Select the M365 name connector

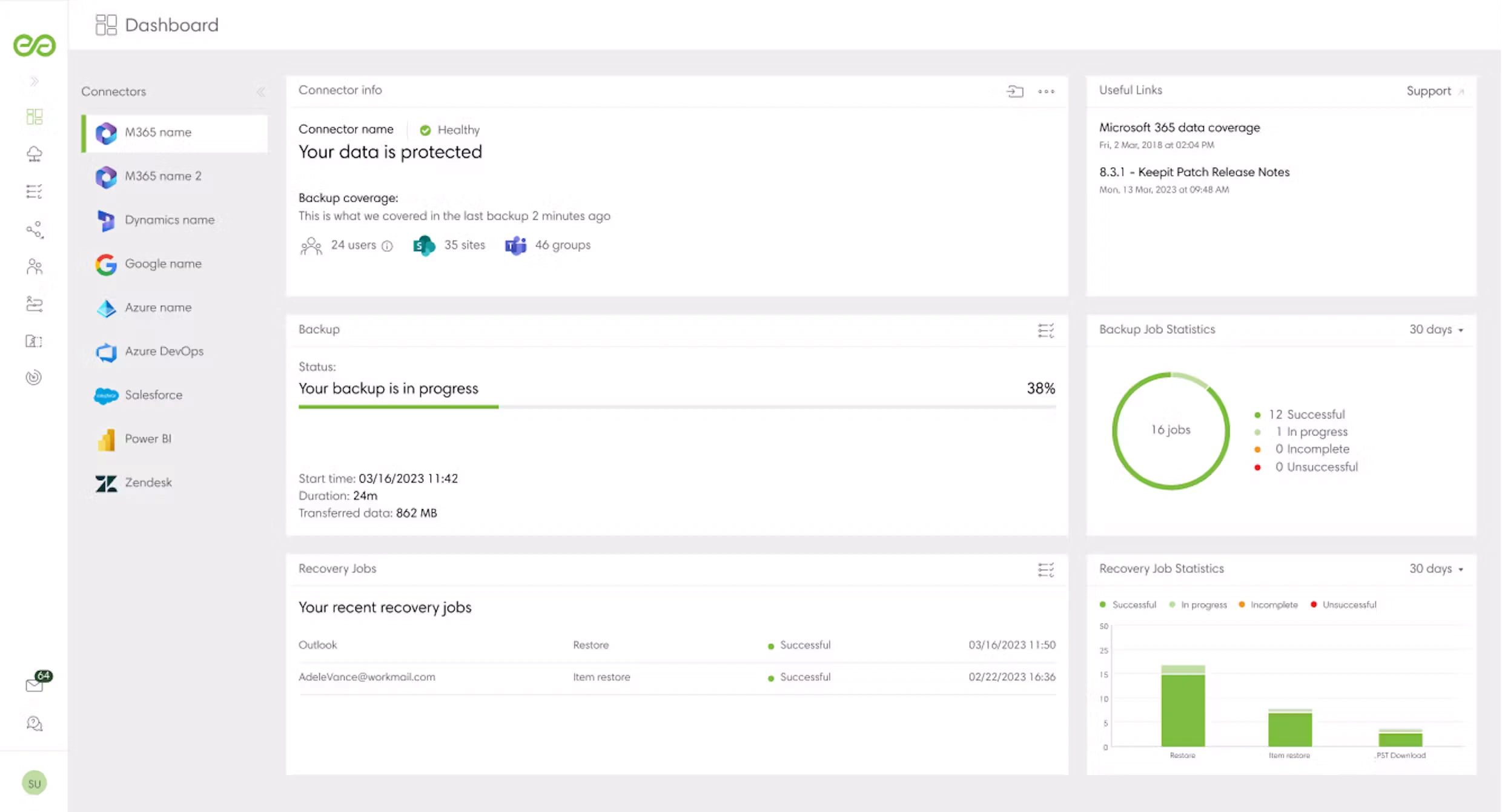[x=174, y=133]
